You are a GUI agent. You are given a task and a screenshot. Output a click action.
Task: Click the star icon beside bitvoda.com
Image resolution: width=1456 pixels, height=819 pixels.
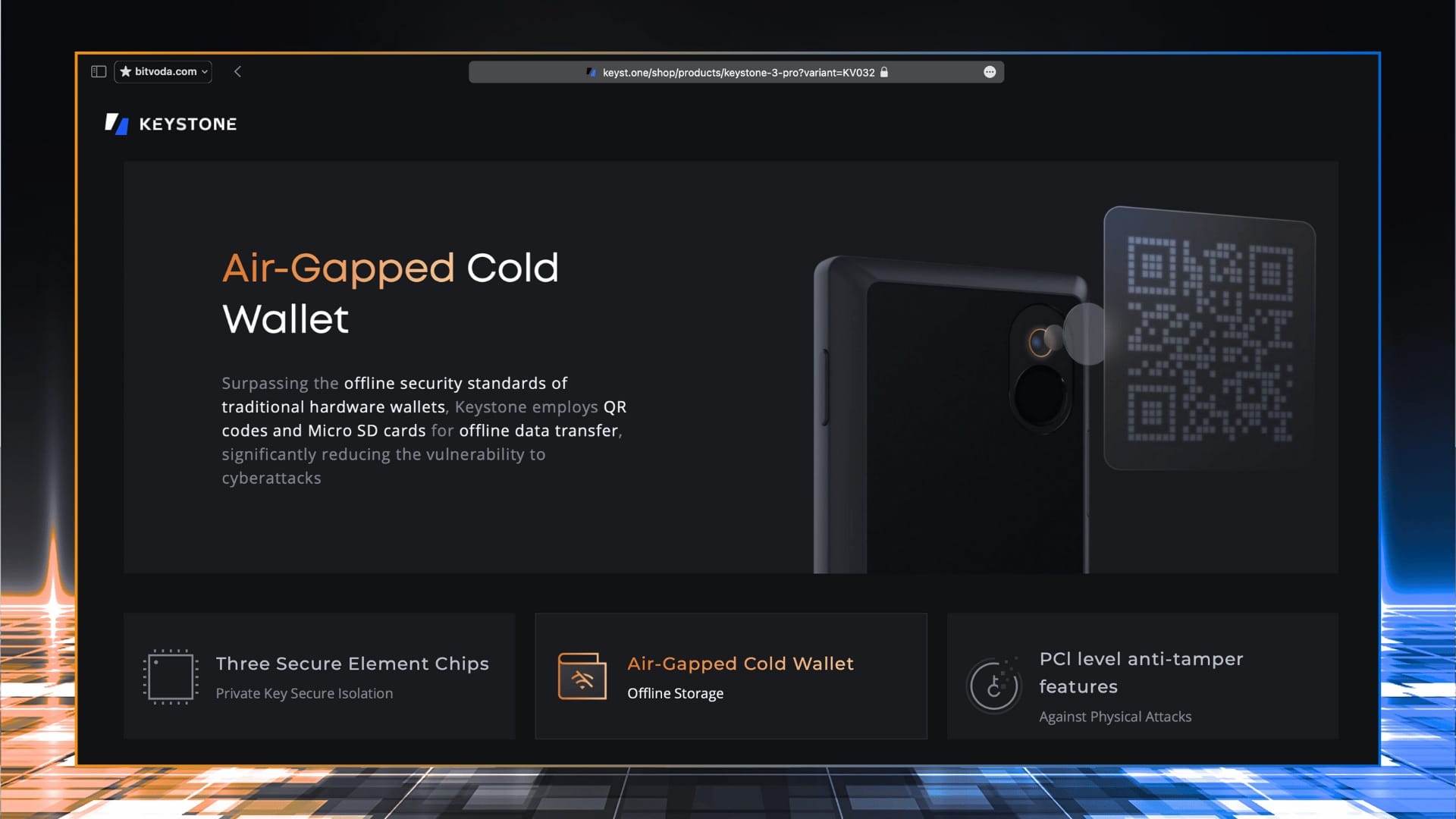point(126,71)
